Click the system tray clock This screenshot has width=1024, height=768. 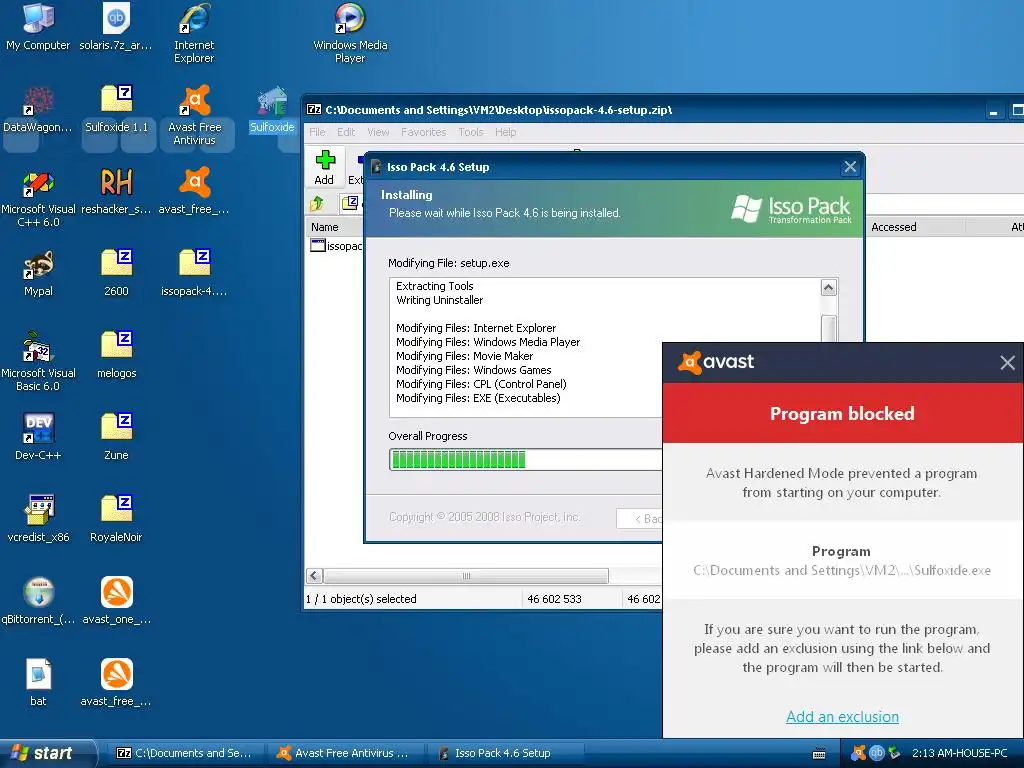[x=959, y=753]
